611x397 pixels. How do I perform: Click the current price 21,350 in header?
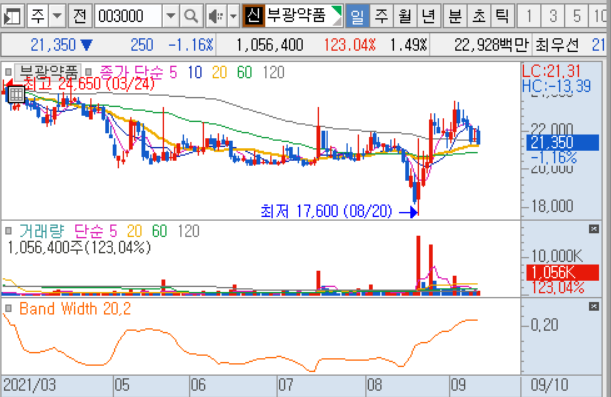point(53,45)
